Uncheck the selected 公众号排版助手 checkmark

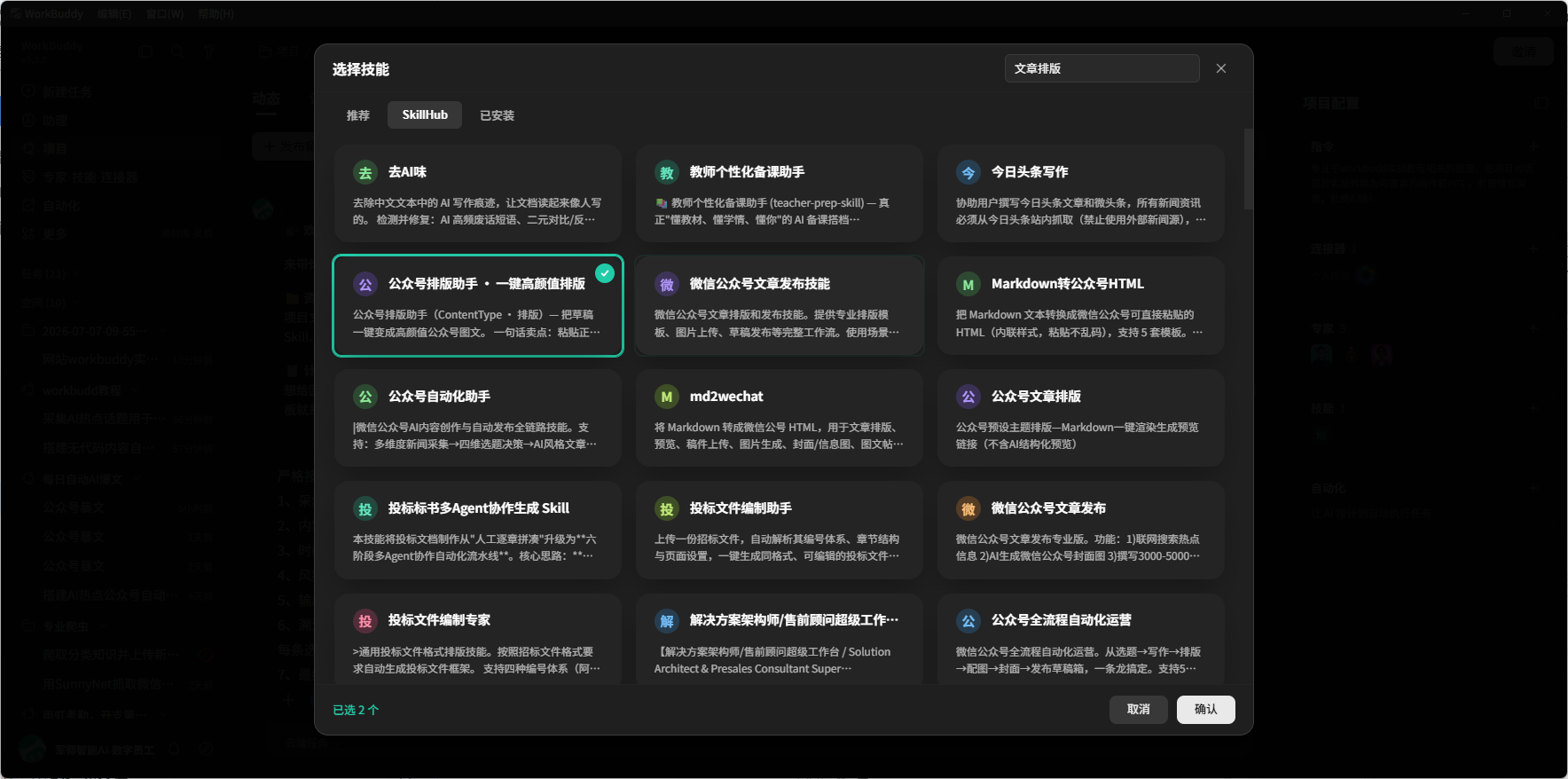click(605, 273)
